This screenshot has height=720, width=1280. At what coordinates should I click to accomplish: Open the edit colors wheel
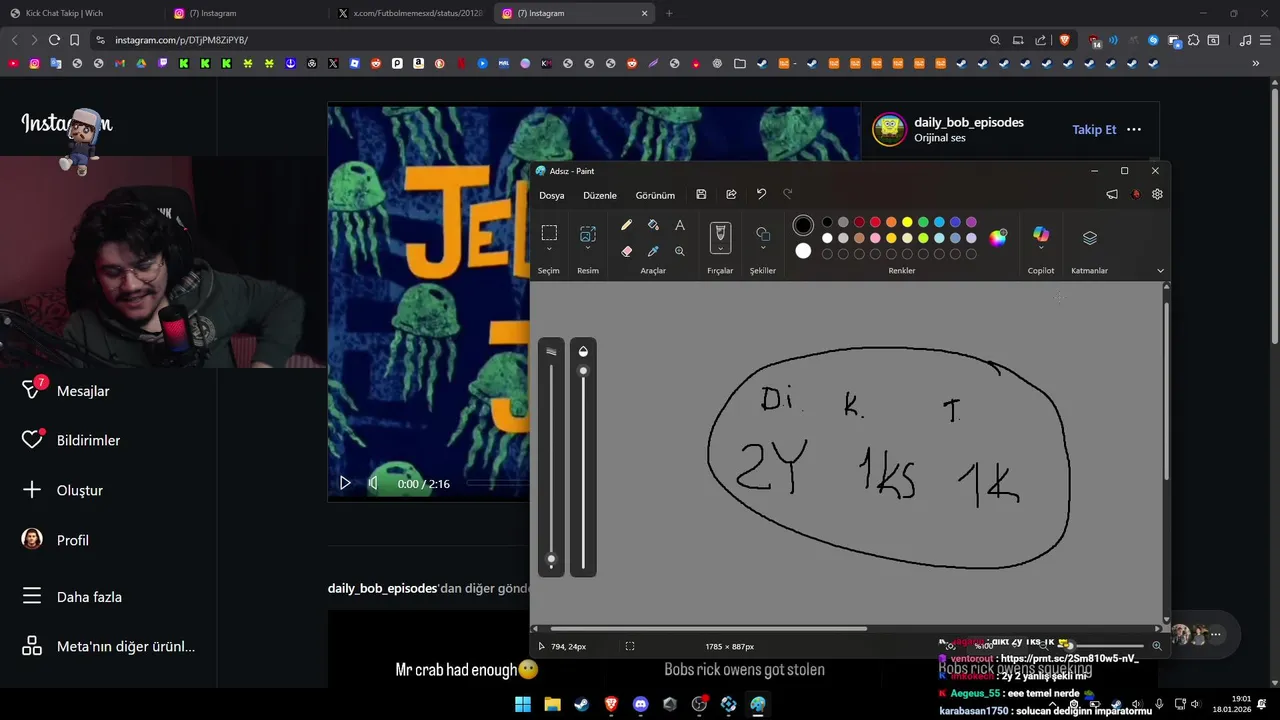(998, 237)
